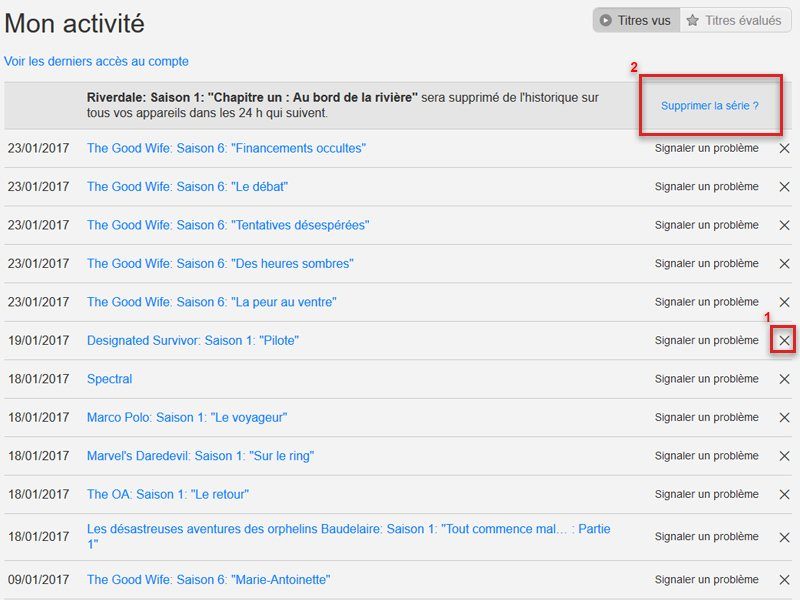
Task: Open The Good Wife "Le débat" title
Action: [187, 187]
